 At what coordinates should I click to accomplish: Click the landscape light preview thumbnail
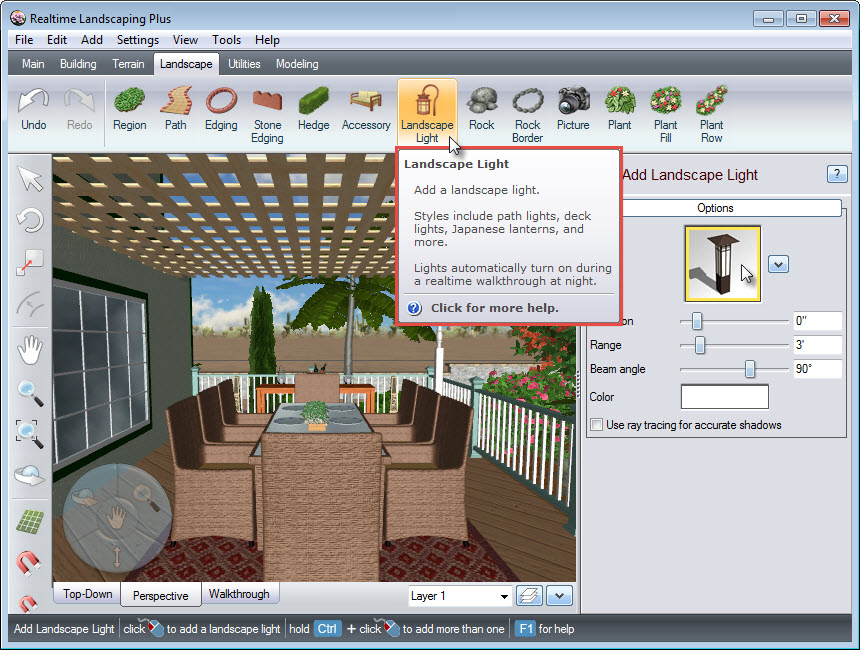point(723,264)
